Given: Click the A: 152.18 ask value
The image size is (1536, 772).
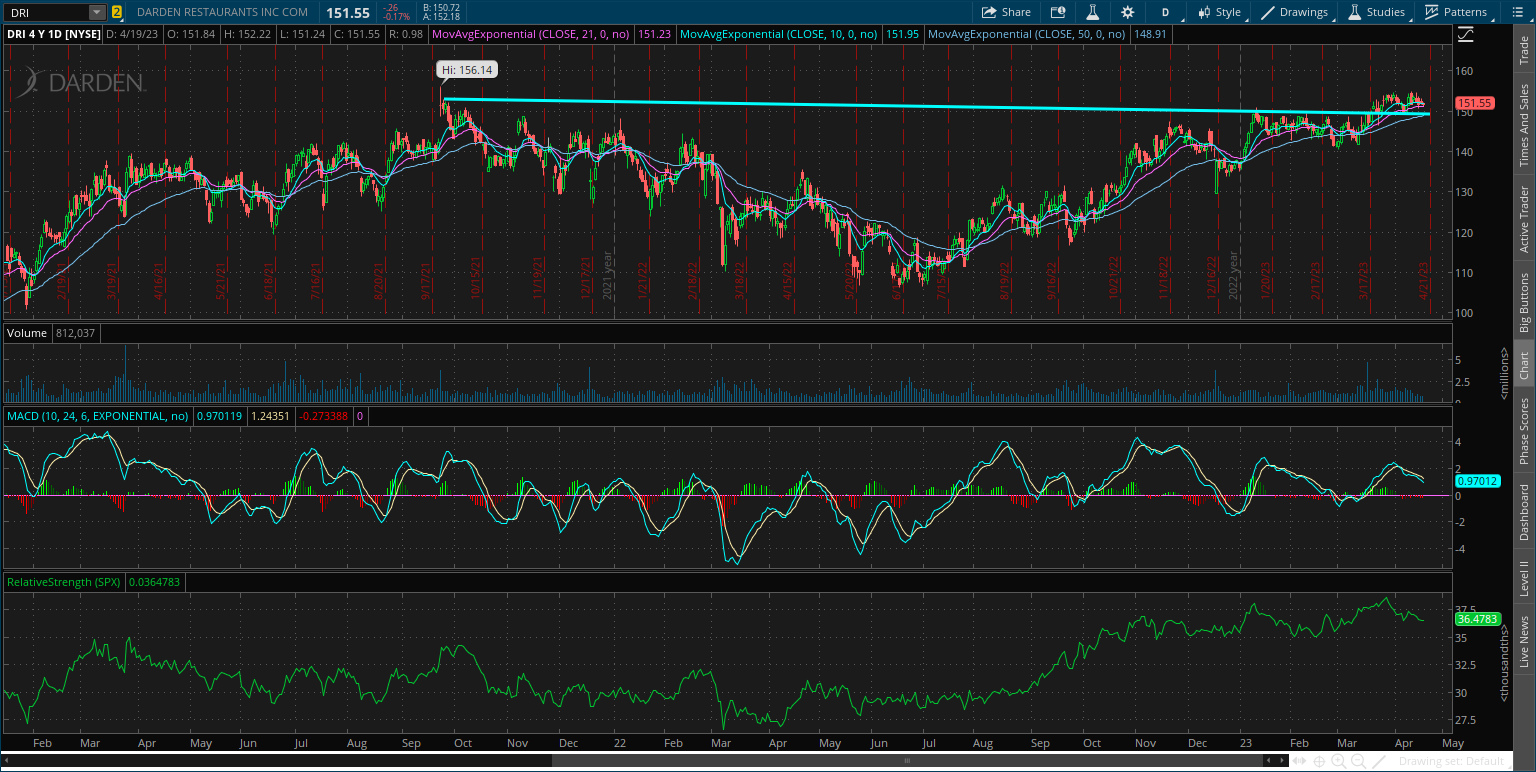Looking at the screenshot, I should tap(441, 17).
